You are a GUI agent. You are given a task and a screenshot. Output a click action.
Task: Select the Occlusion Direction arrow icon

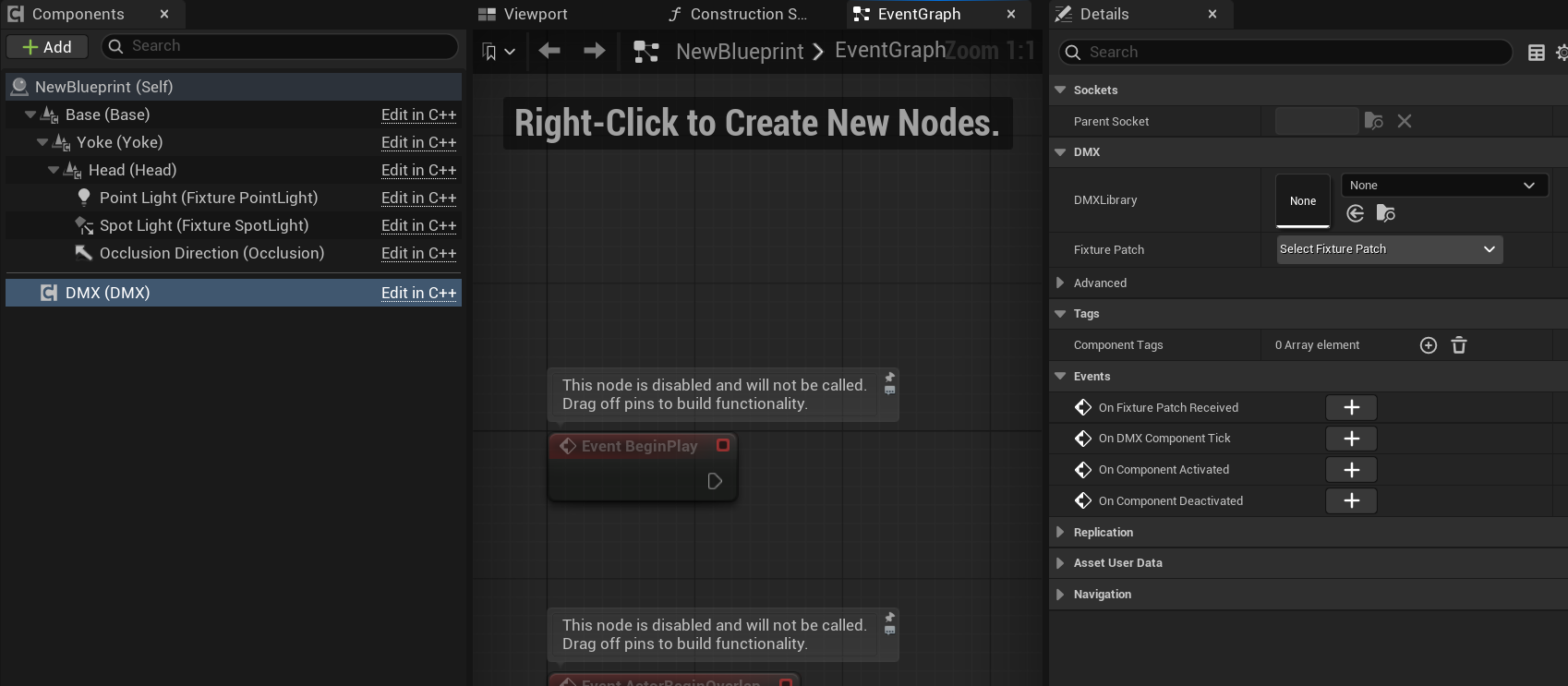[84, 253]
